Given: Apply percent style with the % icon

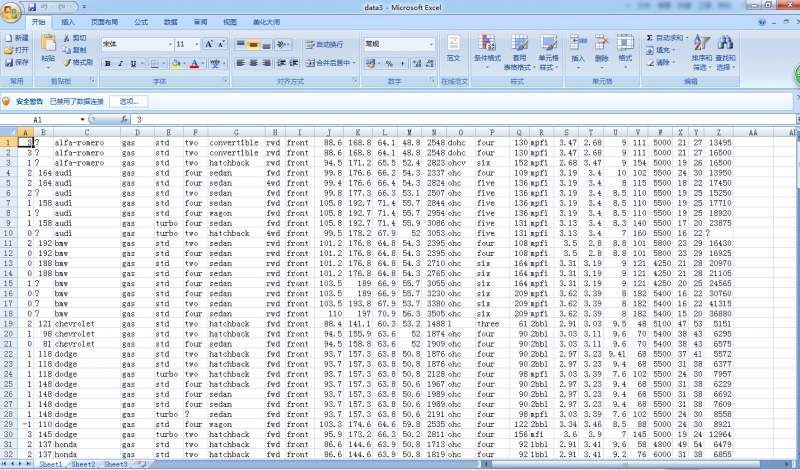Looking at the screenshot, I should [389, 63].
